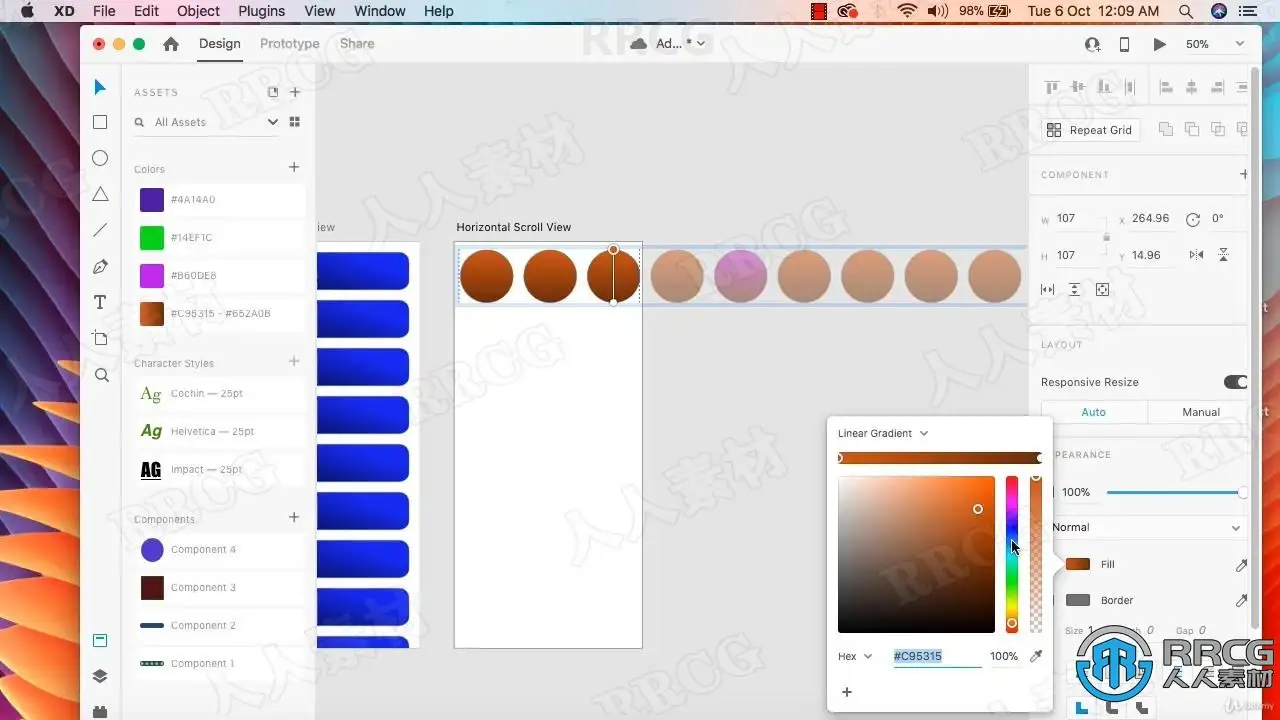Image resolution: width=1280 pixels, height=720 pixels.
Task: Select the Artboard tool
Action: [100, 338]
